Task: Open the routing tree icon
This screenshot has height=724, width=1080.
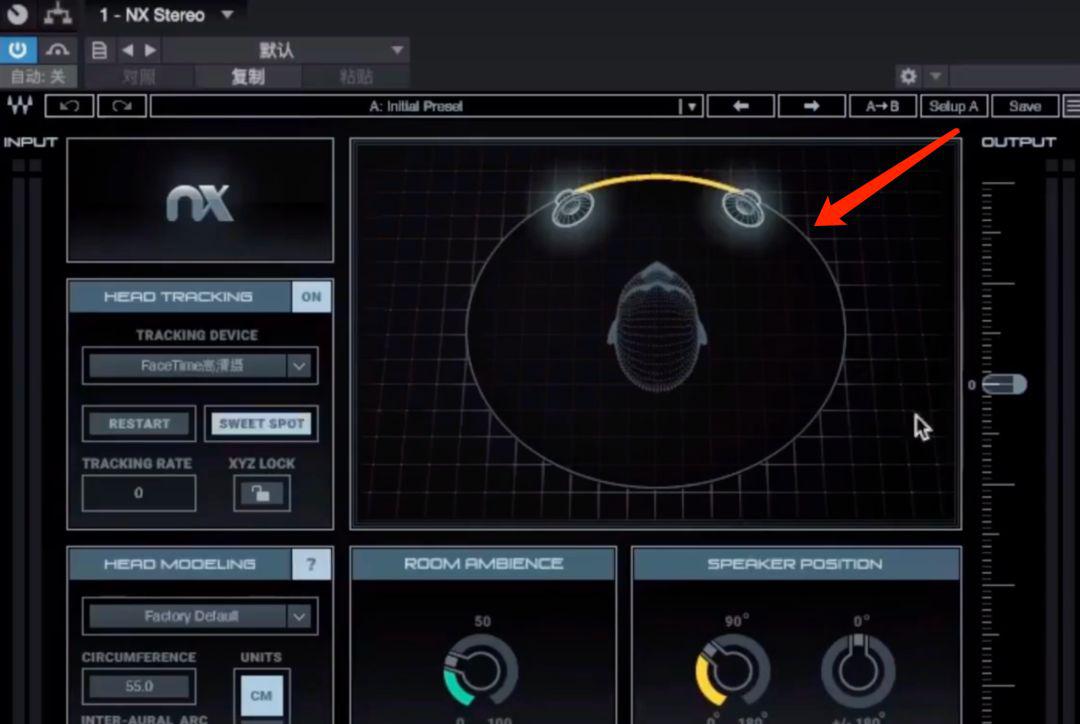Action: point(58,14)
